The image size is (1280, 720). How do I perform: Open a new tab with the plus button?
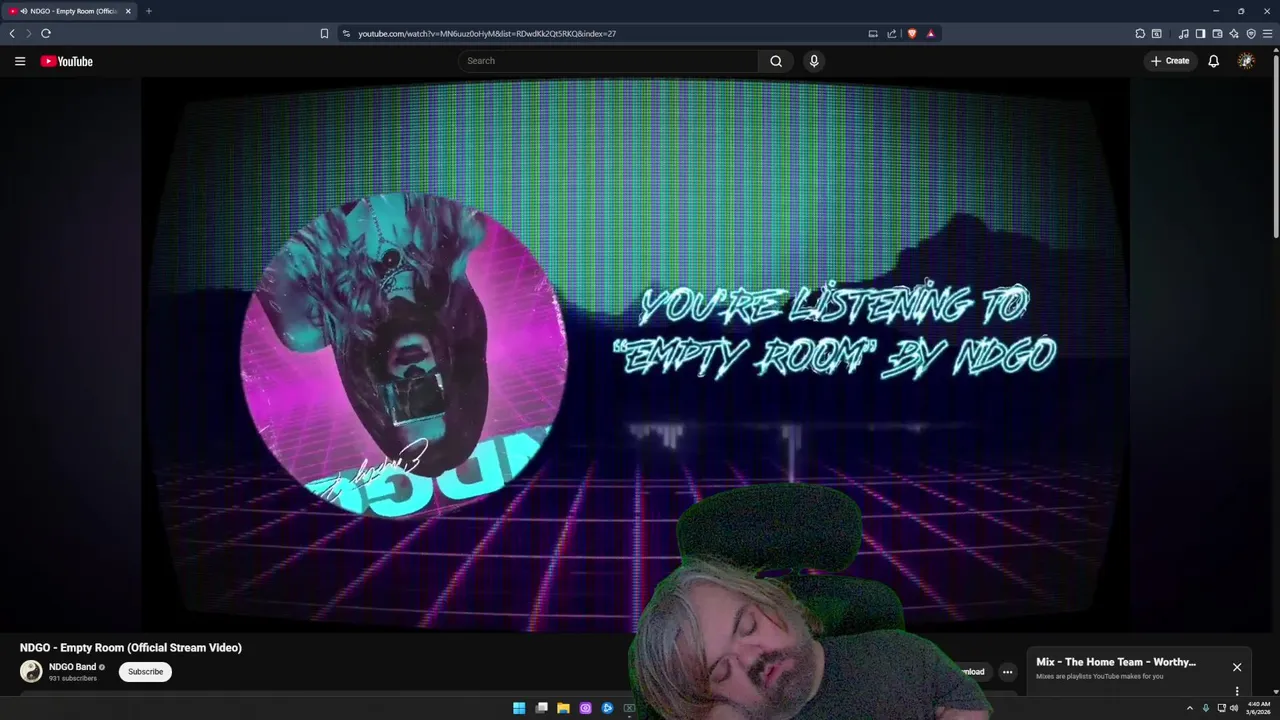coord(149,11)
